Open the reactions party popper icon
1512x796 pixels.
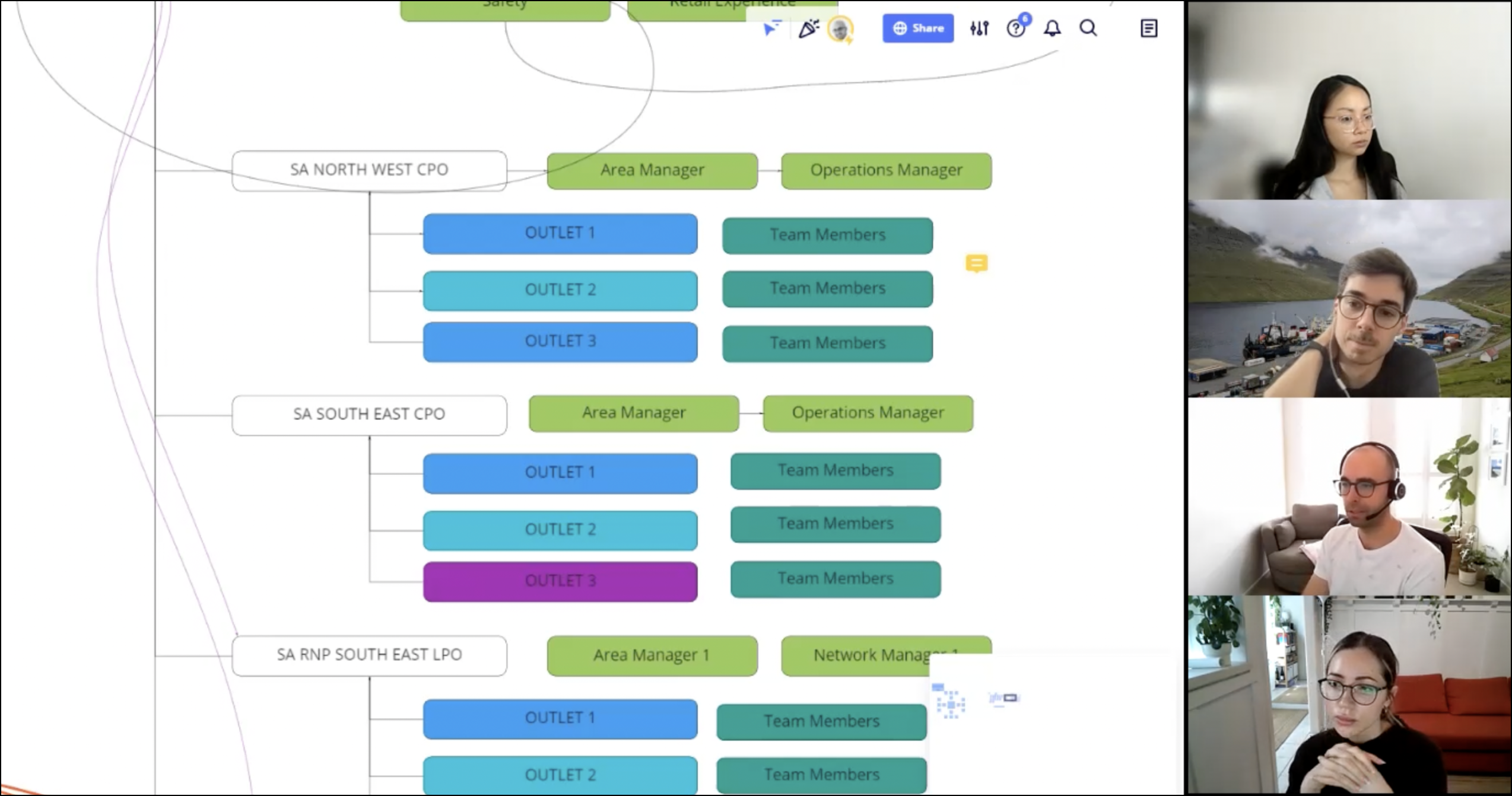click(808, 28)
